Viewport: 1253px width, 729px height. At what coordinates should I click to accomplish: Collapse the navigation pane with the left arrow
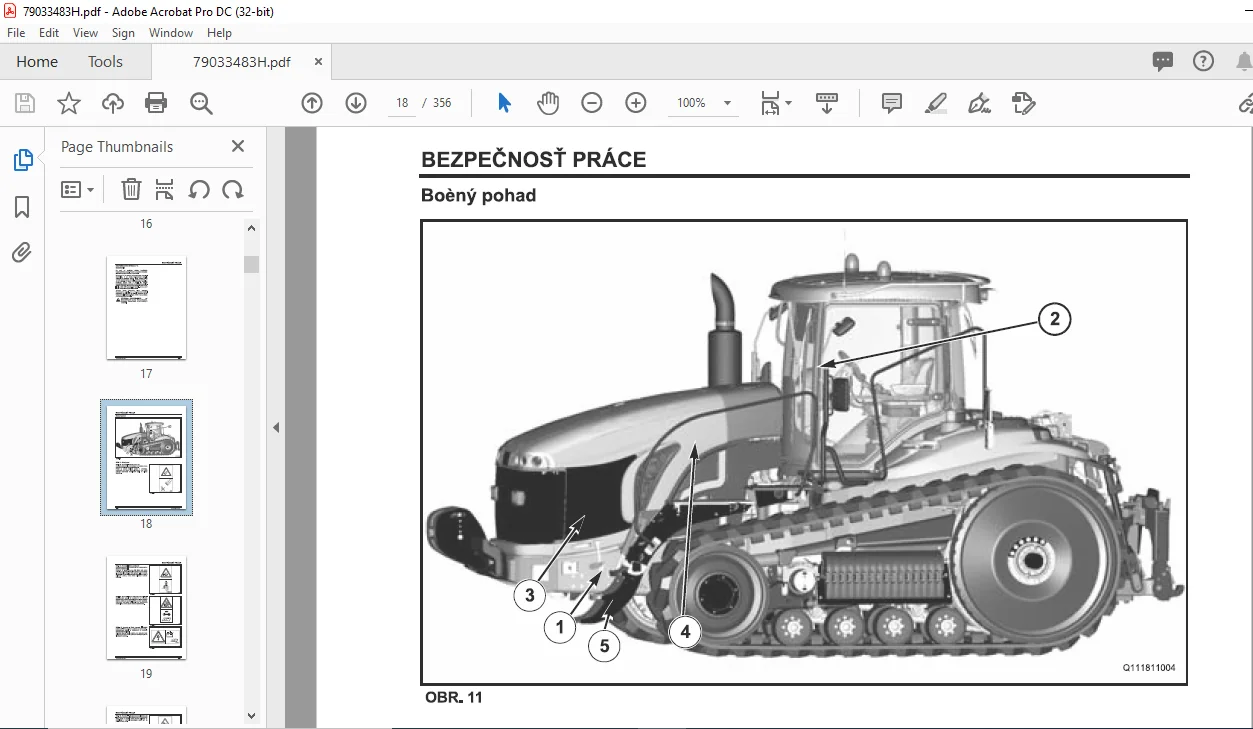[276, 428]
